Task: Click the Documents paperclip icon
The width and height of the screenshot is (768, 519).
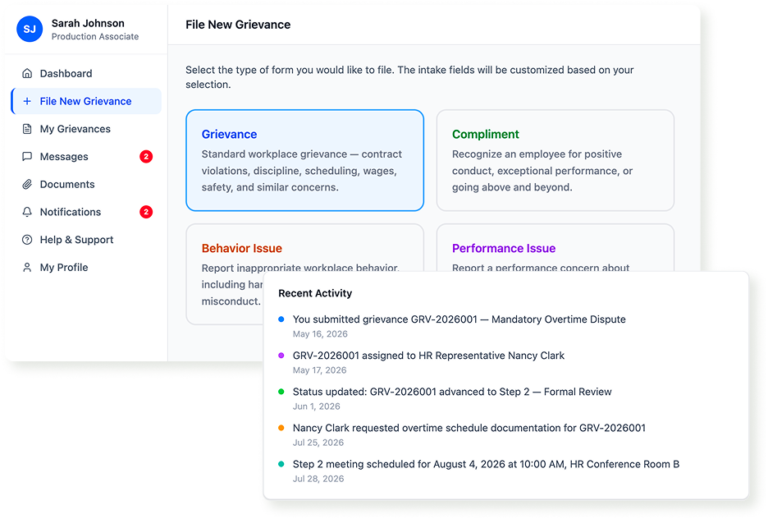Action: pos(27,185)
